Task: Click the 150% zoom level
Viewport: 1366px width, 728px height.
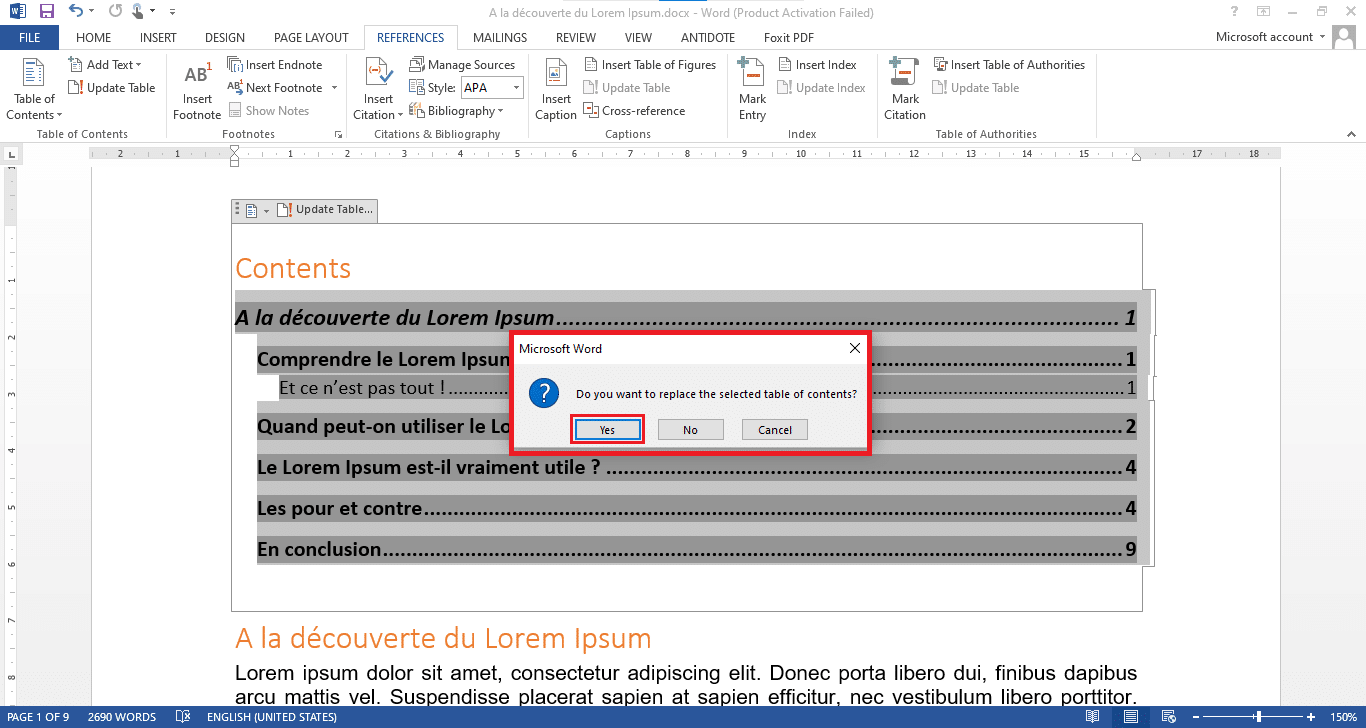Action: click(x=1343, y=717)
